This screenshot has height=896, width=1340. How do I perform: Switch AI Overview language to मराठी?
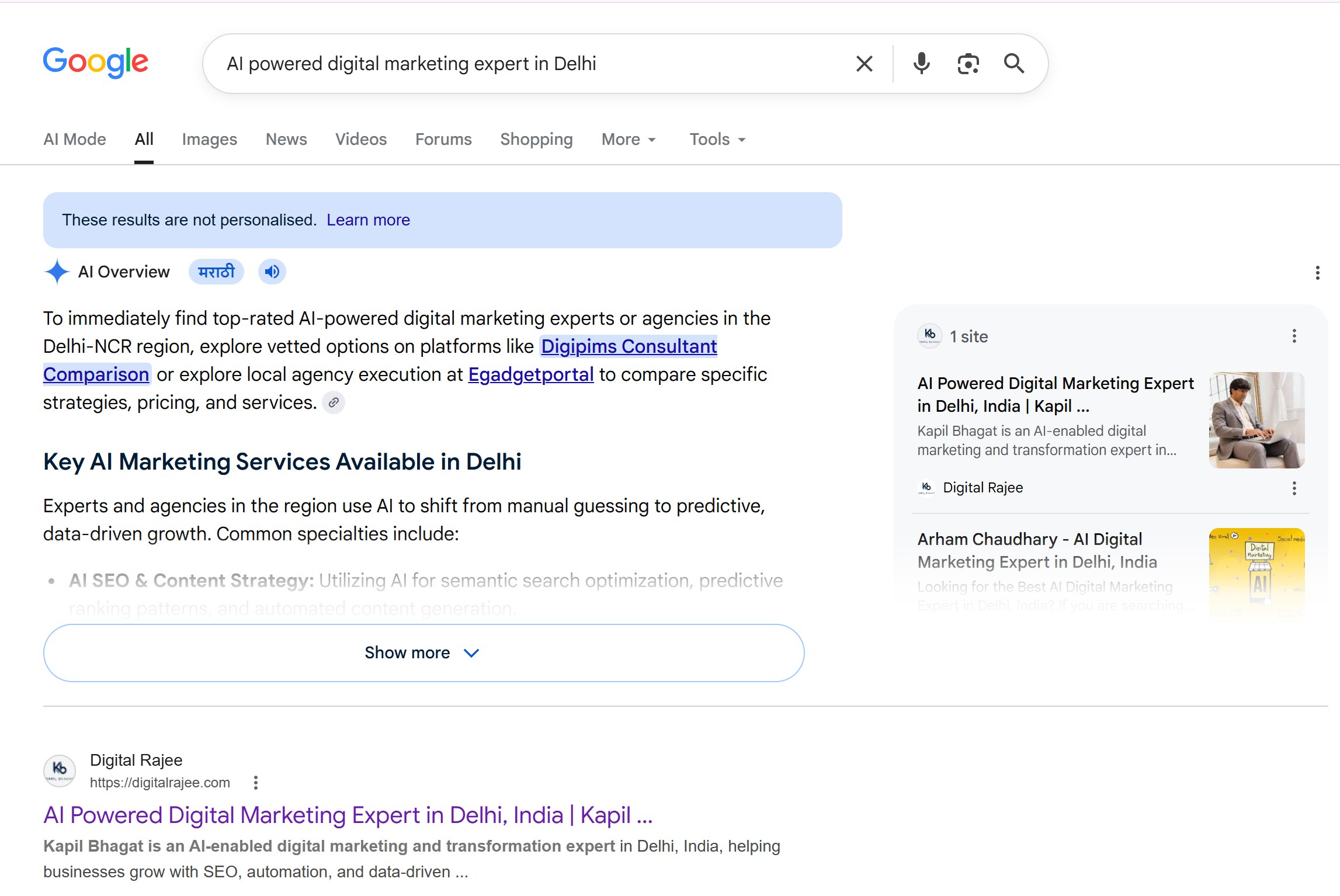coord(216,272)
